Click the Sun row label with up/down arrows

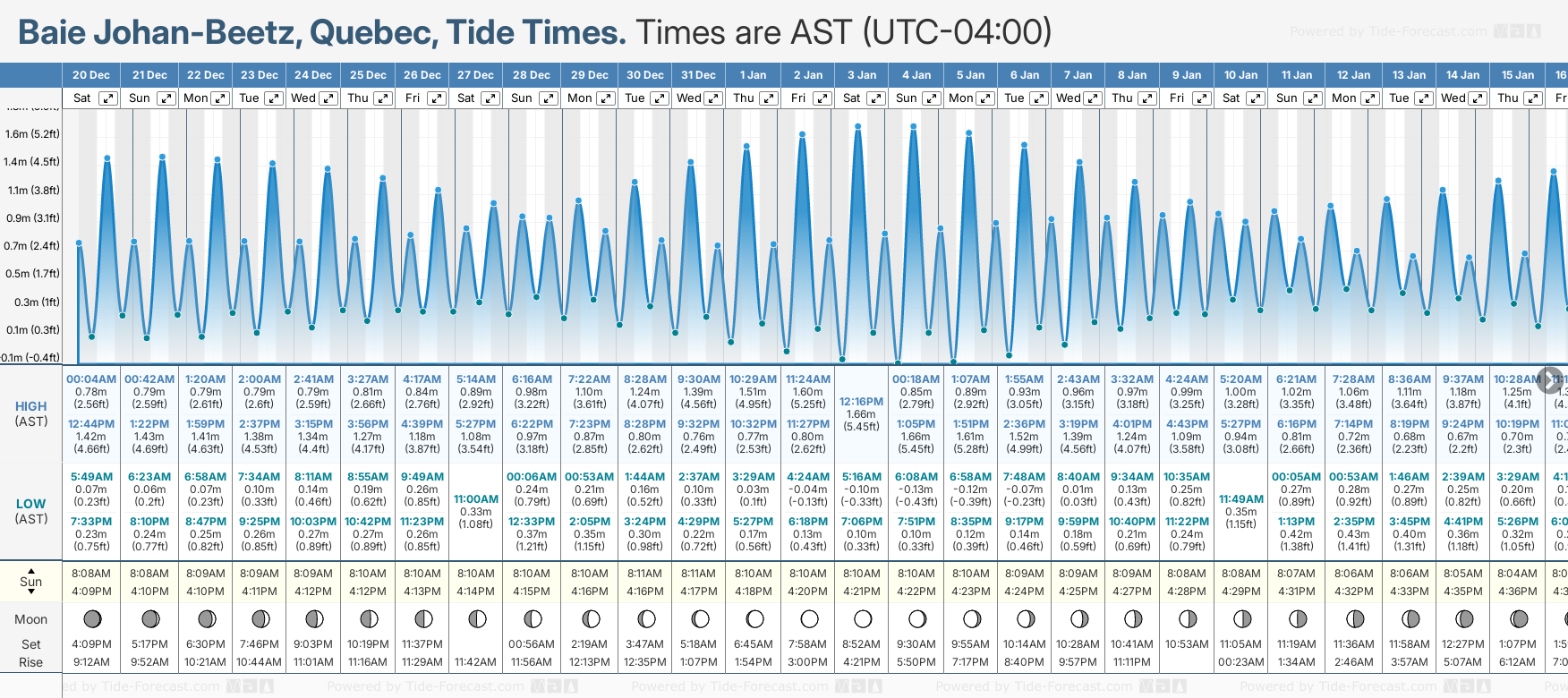(31, 581)
